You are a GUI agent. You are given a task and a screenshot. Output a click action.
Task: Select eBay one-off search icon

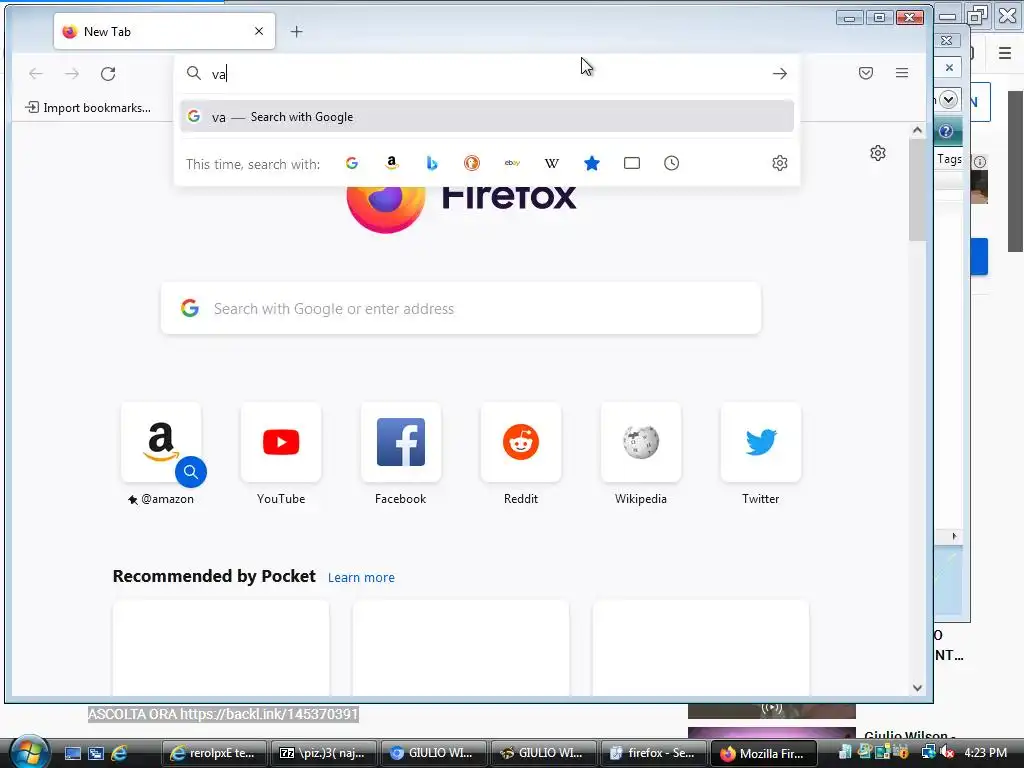click(512, 163)
